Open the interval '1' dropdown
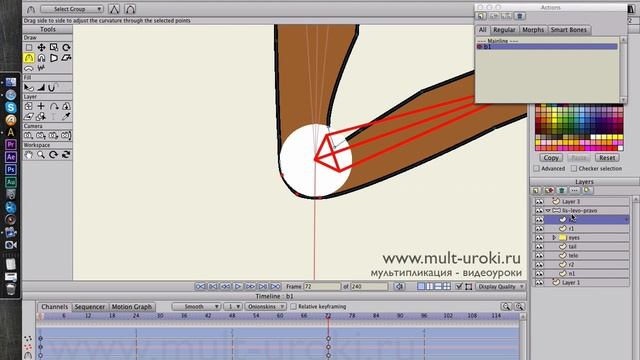640x360 pixels. [x=233, y=307]
